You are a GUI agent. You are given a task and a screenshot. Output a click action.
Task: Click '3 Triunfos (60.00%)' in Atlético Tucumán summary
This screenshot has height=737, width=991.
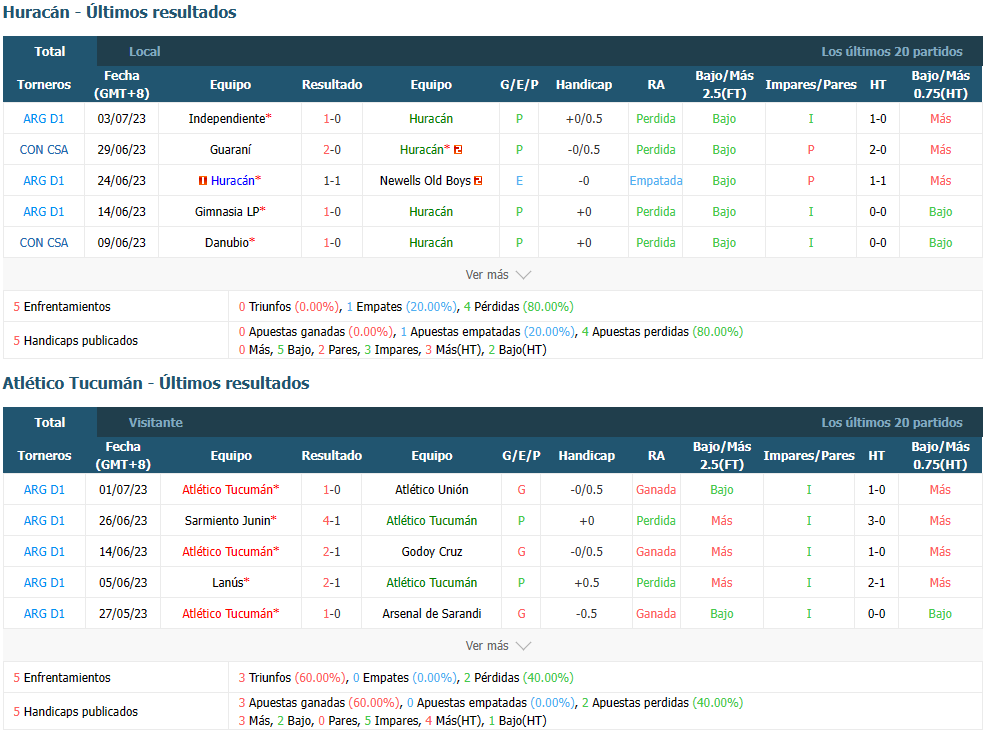pos(292,678)
